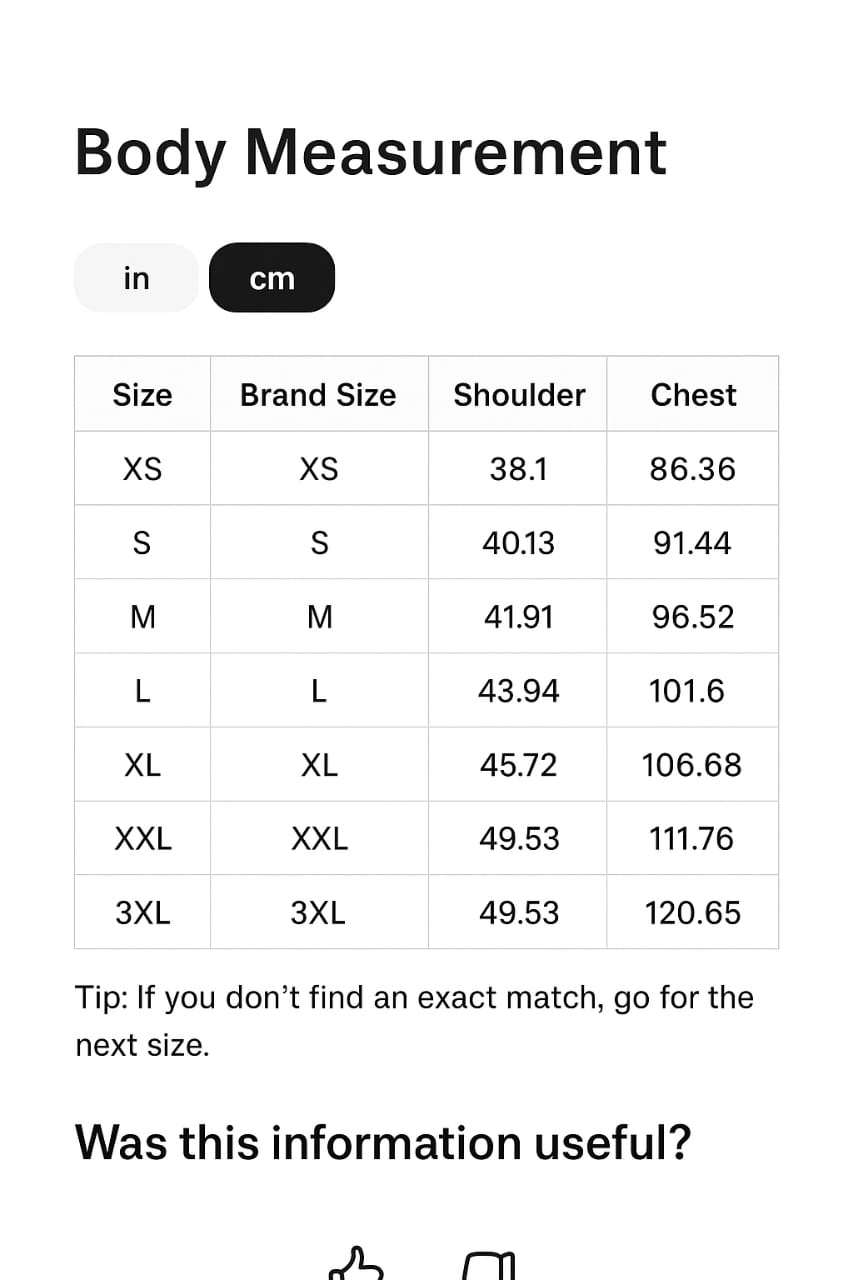Click the sizing tip text
The width and height of the screenshot is (853, 1280).
click(414, 1020)
